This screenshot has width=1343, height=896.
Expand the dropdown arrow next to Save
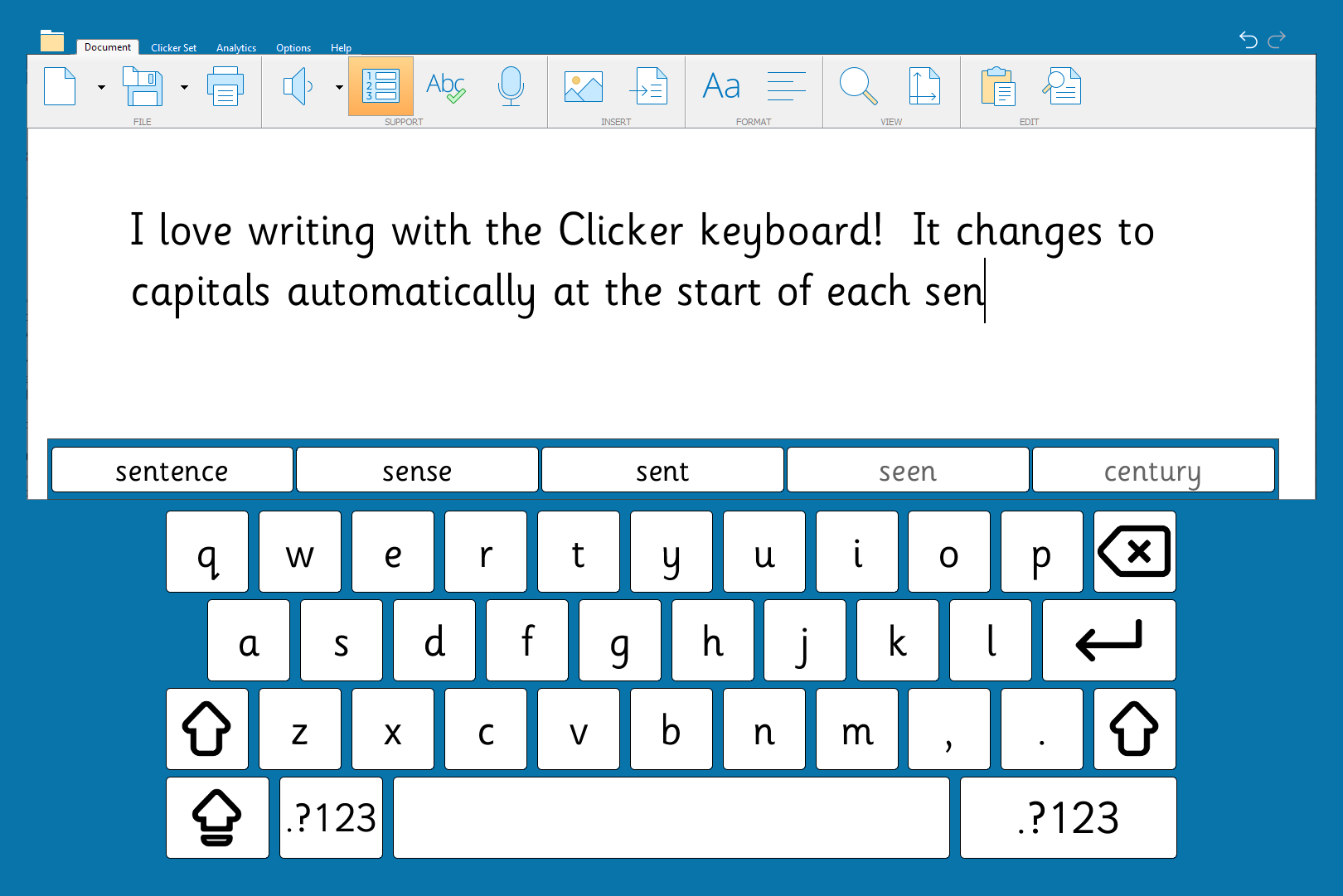(184, 87)
